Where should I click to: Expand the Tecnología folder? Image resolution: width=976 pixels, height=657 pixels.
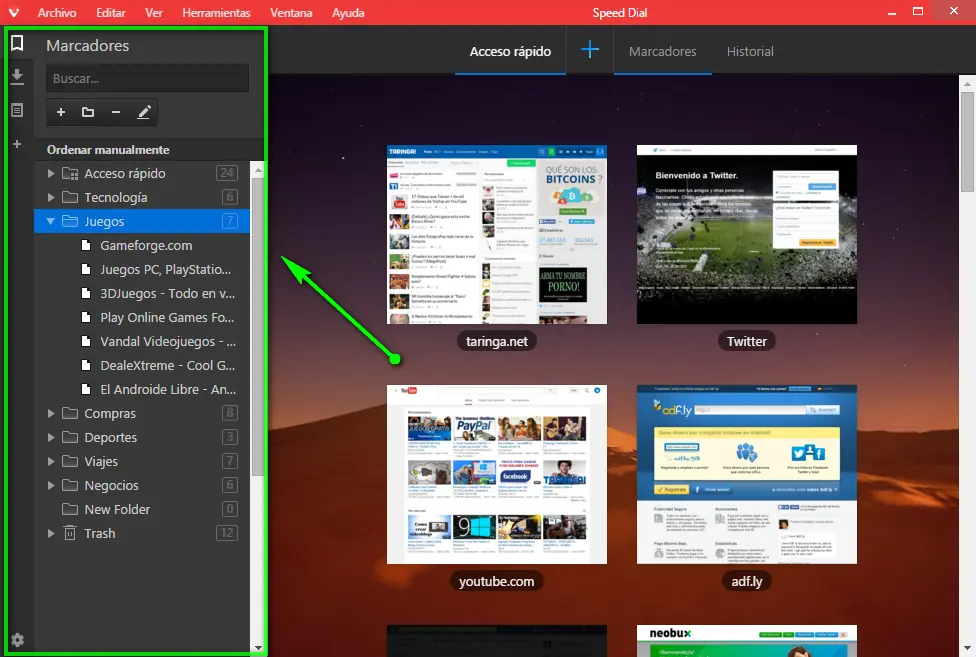(x=51, y=197)
